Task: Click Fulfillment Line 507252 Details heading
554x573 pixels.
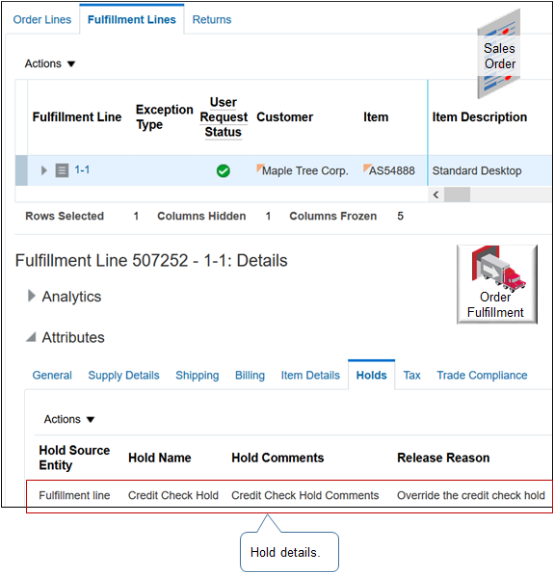Action: 151,261
